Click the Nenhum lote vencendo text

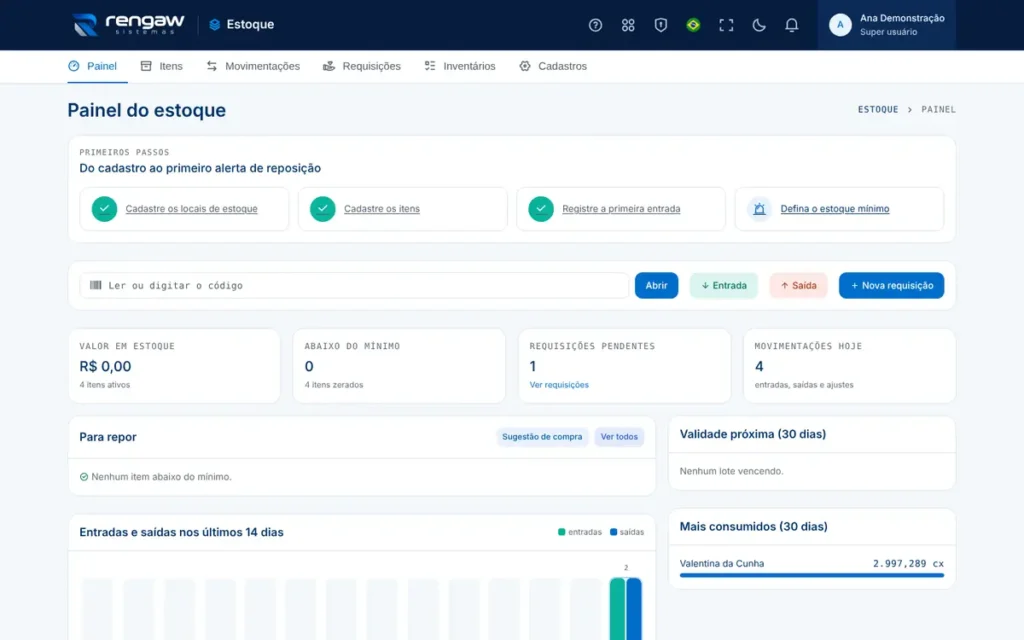[x=731, y=471]
